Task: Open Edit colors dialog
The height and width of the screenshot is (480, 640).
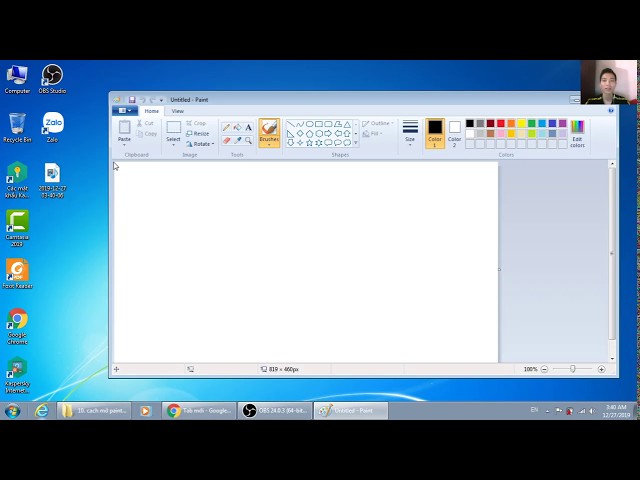Action: 577,133
